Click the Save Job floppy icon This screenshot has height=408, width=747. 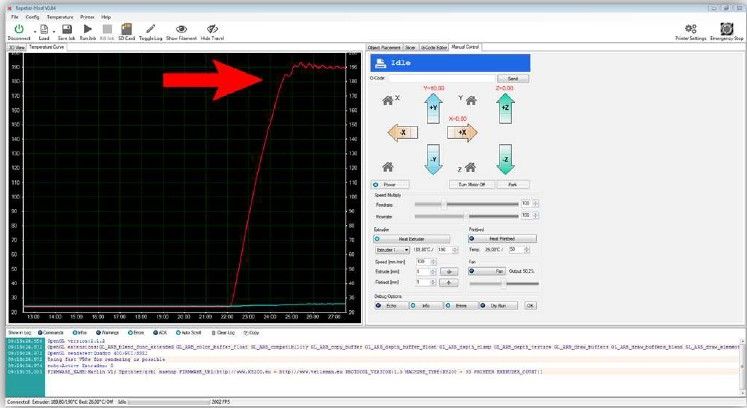point(67,29)
